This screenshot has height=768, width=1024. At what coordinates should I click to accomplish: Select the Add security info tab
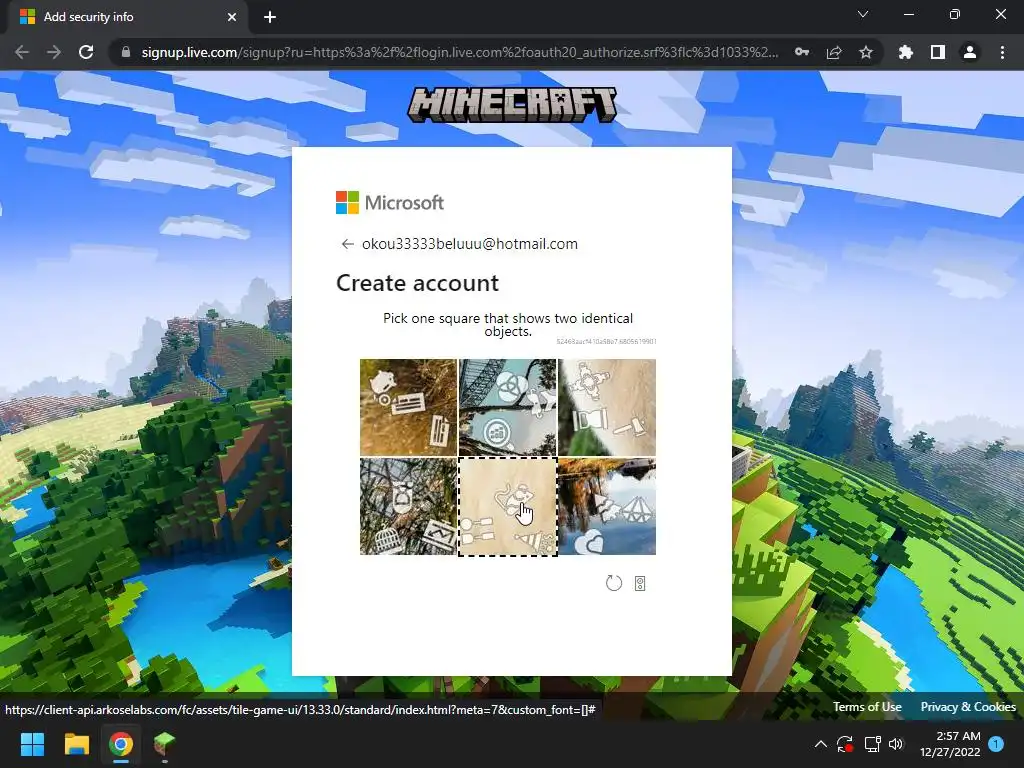[128, 17]
